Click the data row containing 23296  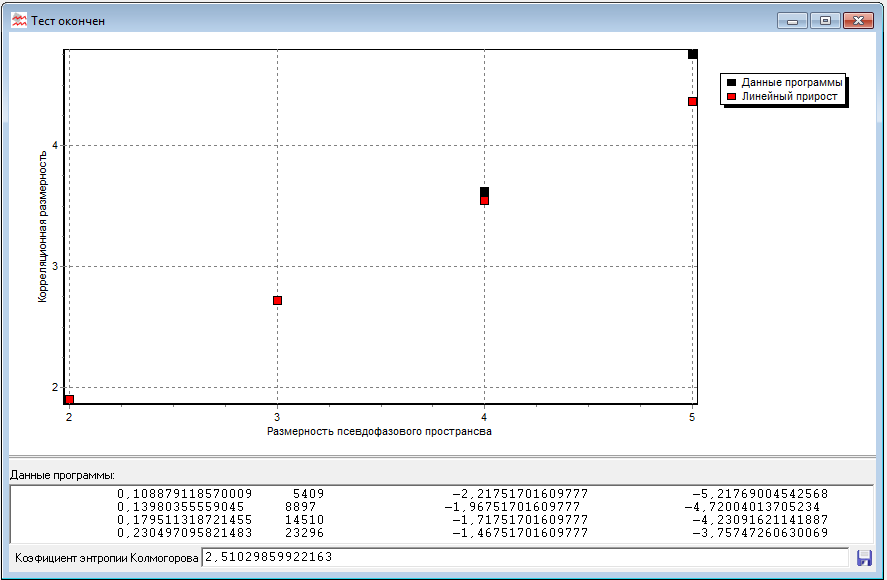[x=440, y=533]
